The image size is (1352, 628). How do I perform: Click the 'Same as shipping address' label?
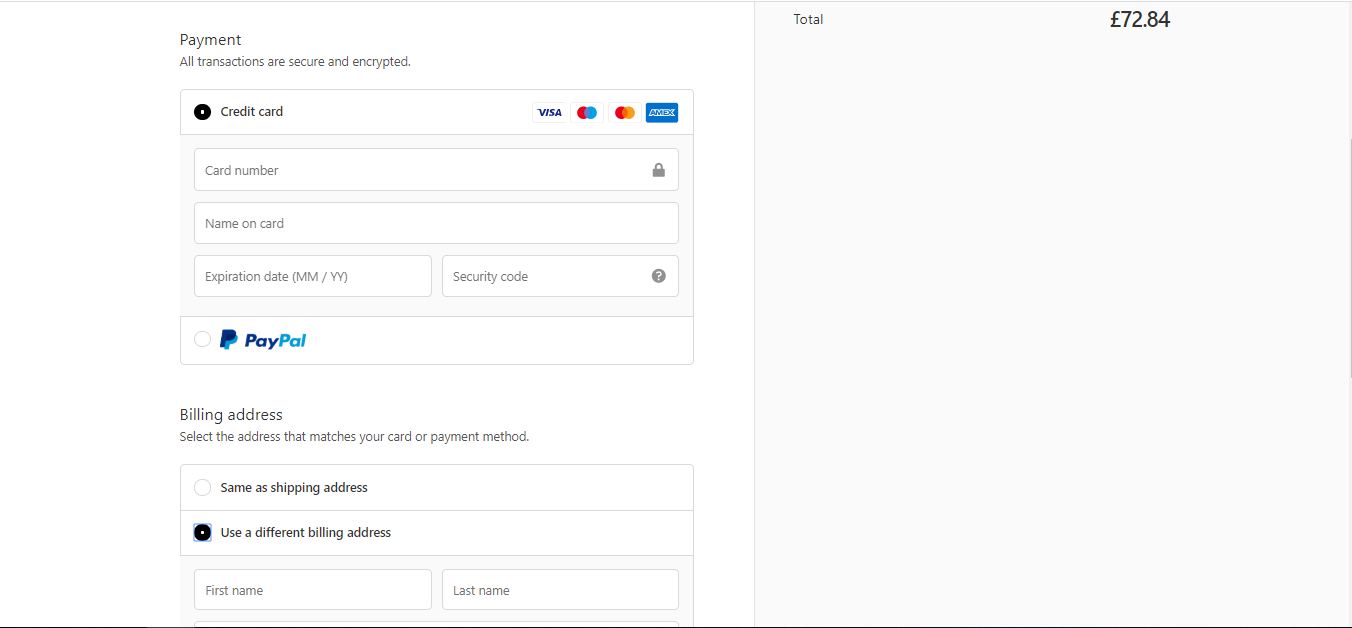(x=294, y=488)
